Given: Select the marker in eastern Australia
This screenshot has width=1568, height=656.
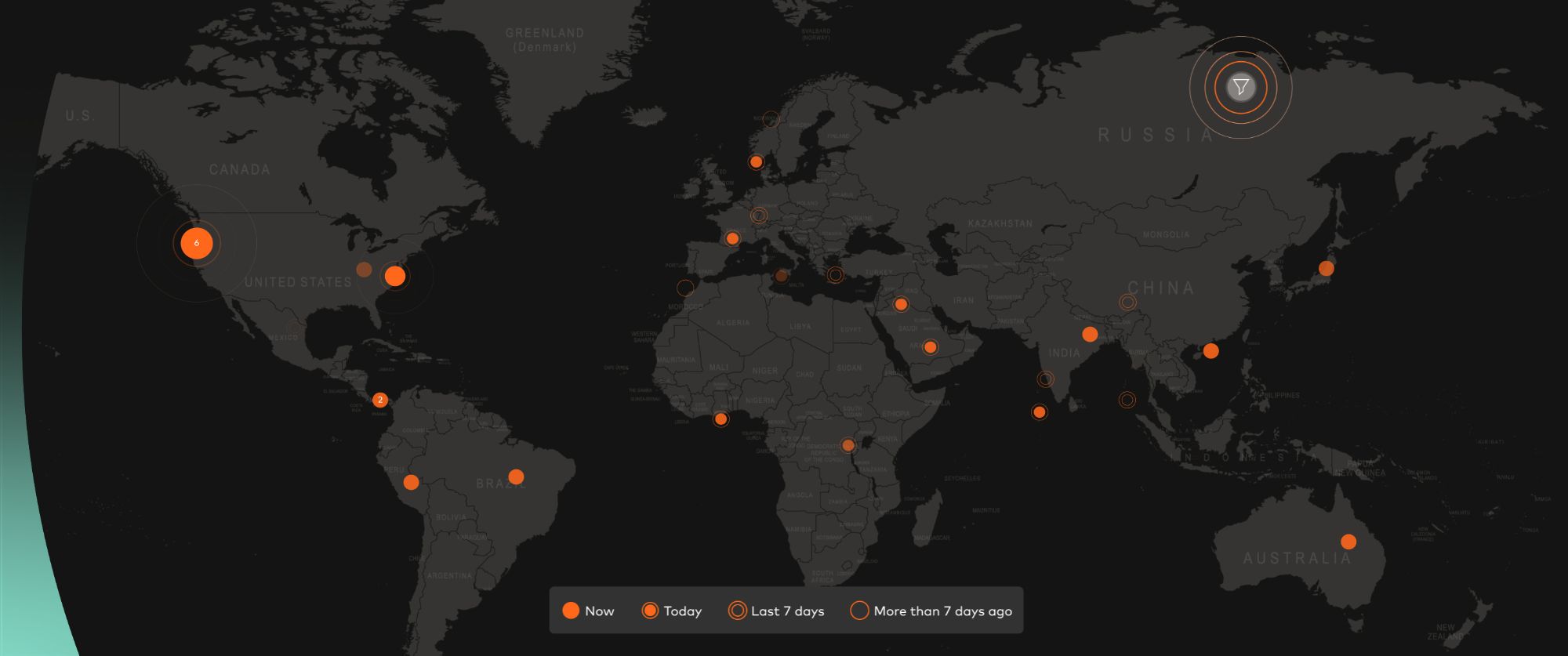Looking at the screenshot, I should pos(1348,542).
